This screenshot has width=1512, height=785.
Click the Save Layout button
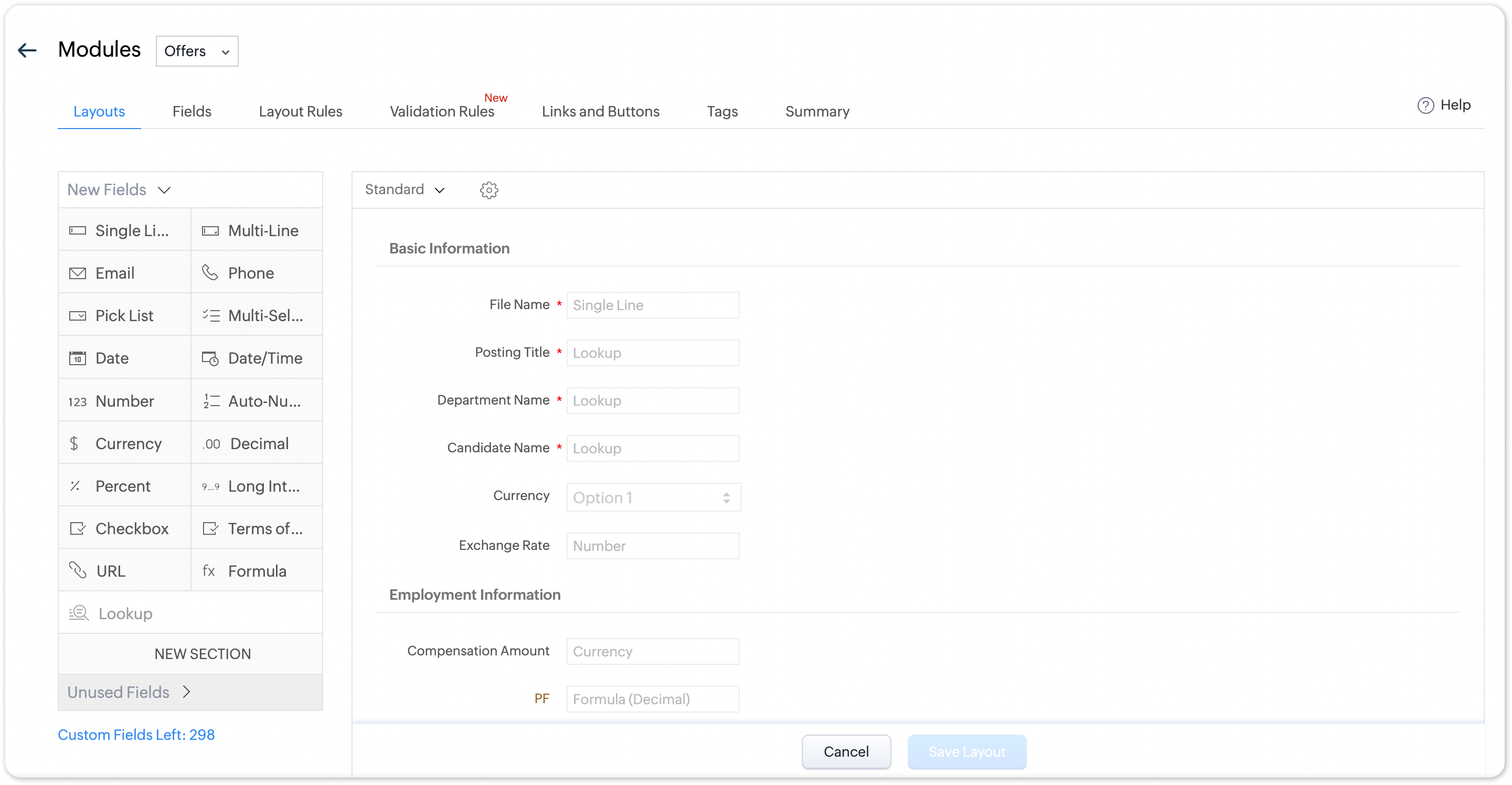click(x=966, y=751)
